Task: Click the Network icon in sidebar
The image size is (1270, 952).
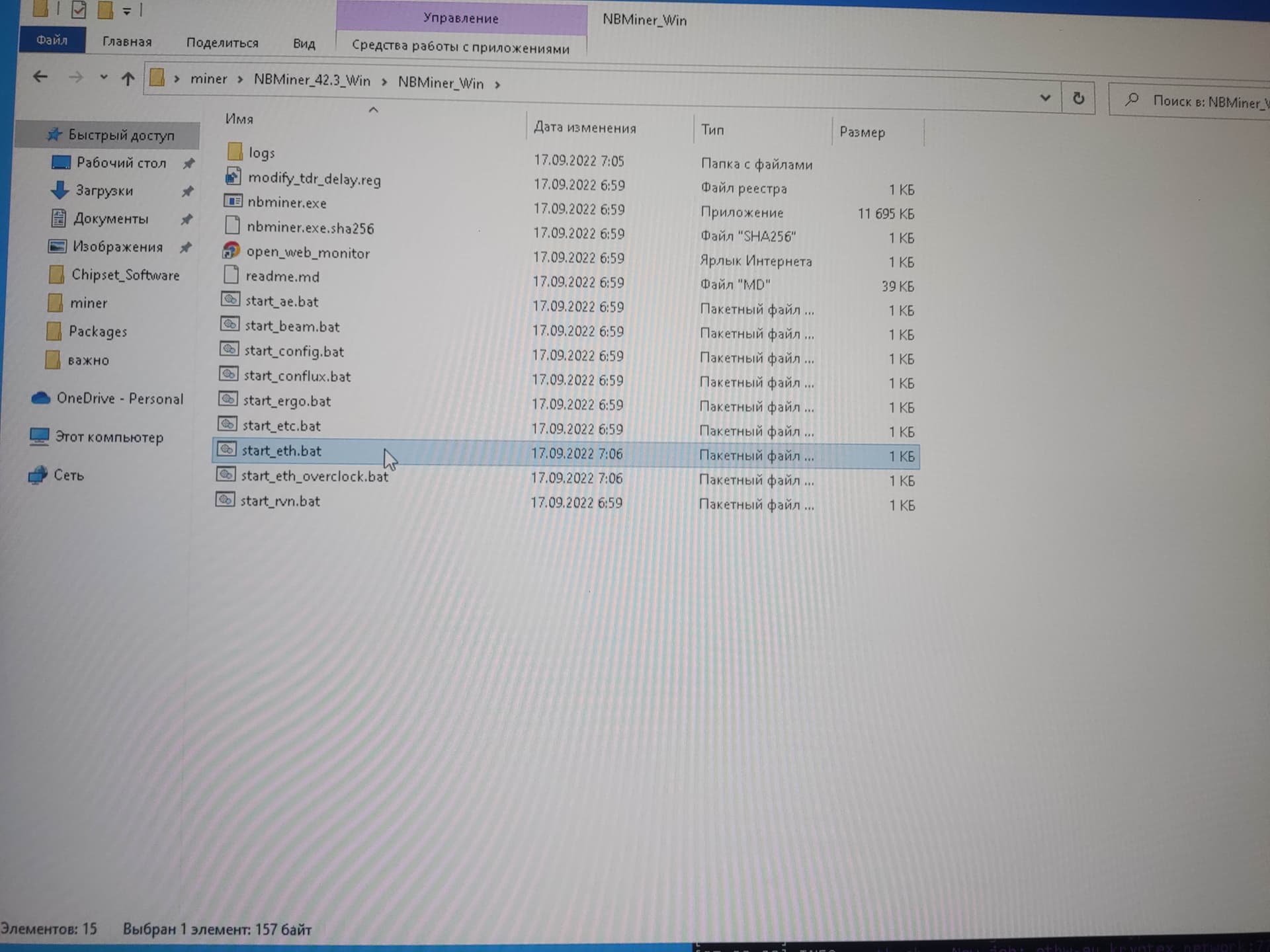Action: (x=38, y=475)
